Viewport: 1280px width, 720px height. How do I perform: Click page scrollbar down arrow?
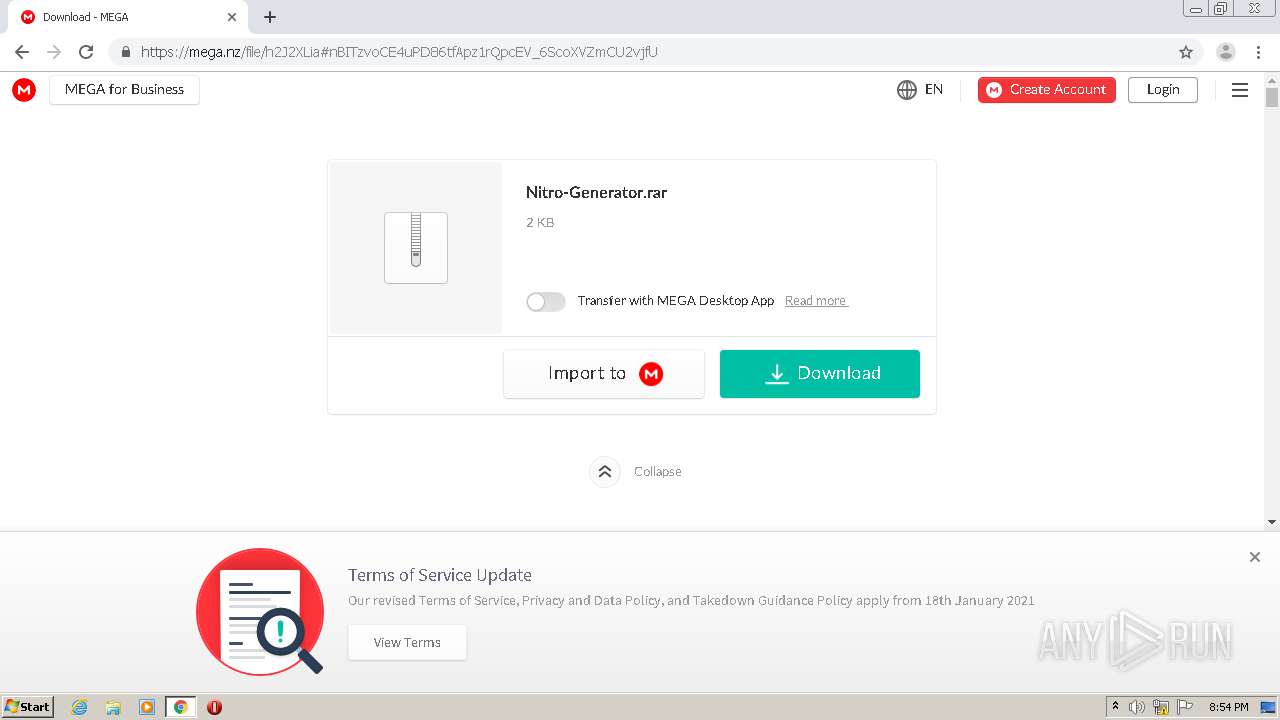pos(1272,522)
